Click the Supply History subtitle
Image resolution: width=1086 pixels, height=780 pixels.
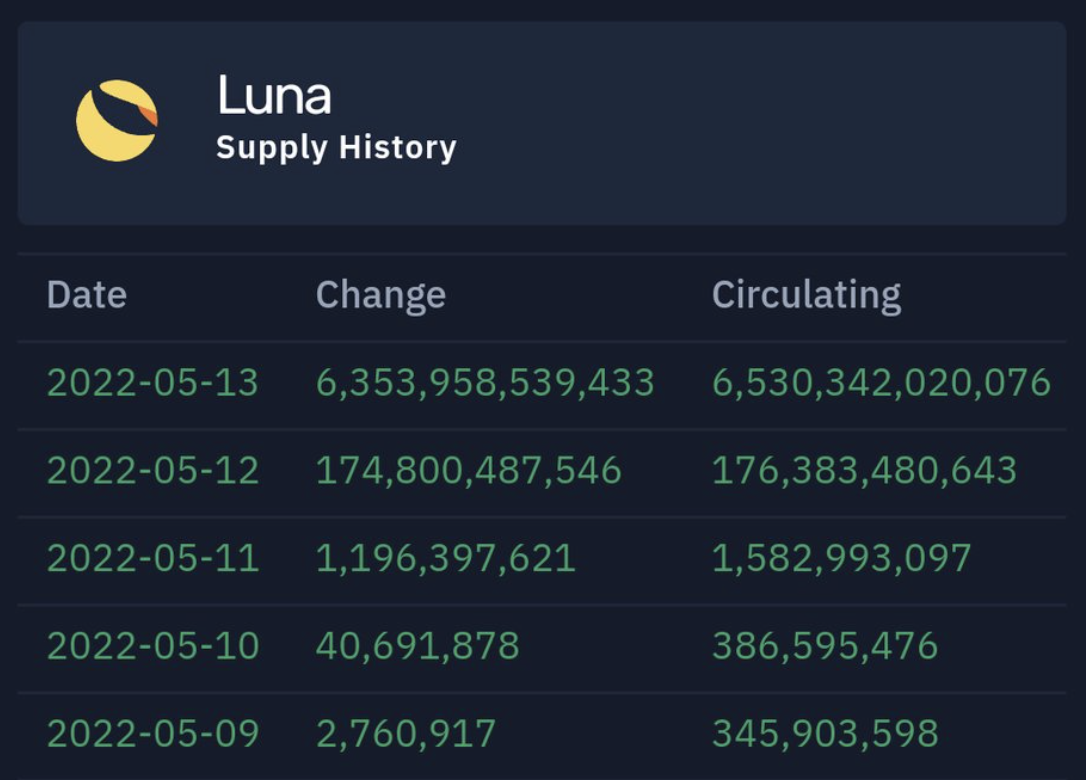[x=336, y=148]
